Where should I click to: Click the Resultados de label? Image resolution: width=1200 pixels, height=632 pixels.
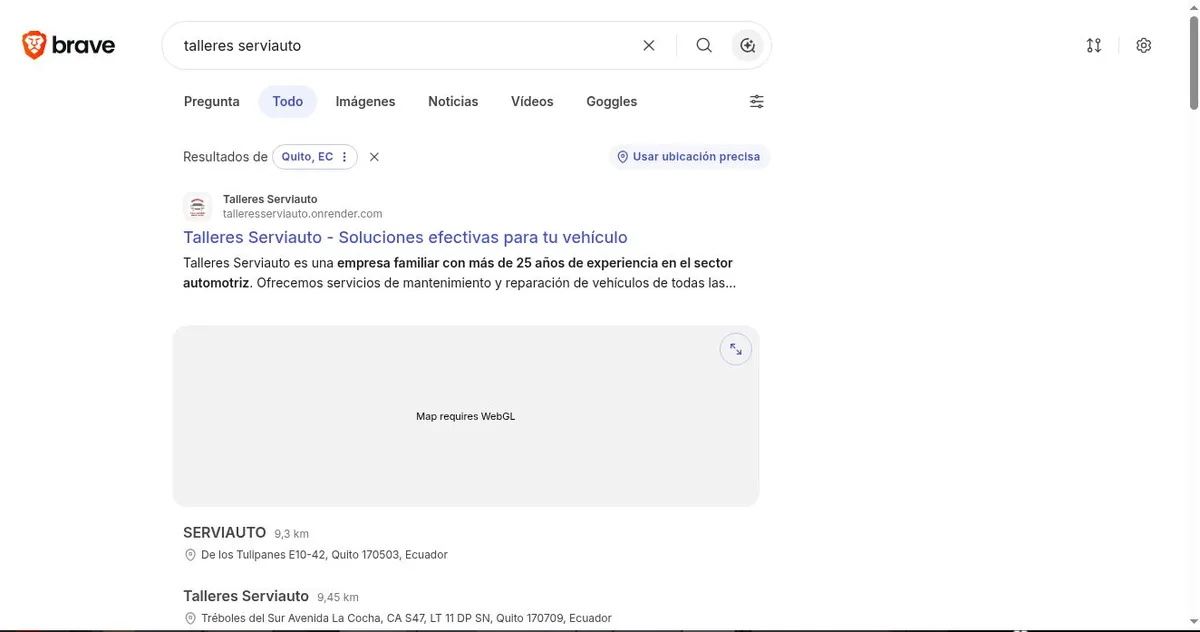click(x=225, y=157)
